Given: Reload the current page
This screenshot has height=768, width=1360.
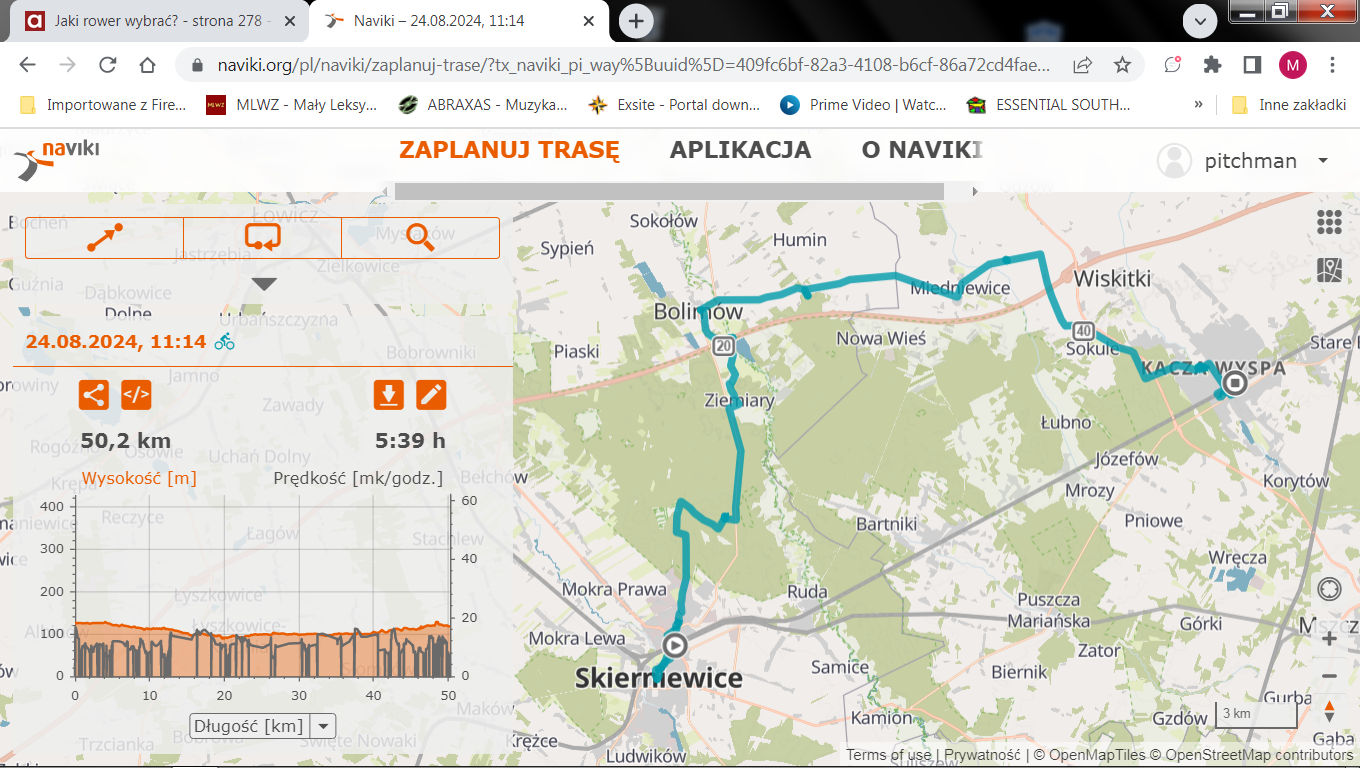Looking at the screenshot, I should (x=108, y=65).
